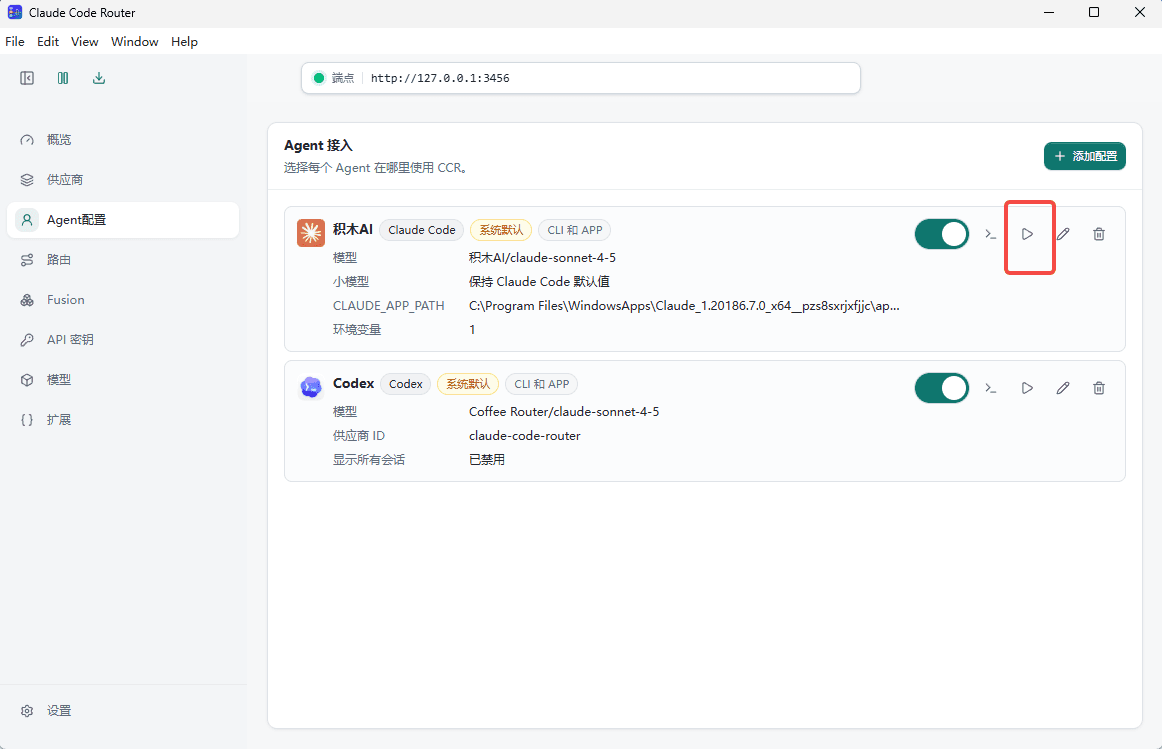Open 设置 at the sidebar bottom
Image resolution: width=1162 pixels, height=749 pixels.
pyautogui.click(x=123, y=710)
